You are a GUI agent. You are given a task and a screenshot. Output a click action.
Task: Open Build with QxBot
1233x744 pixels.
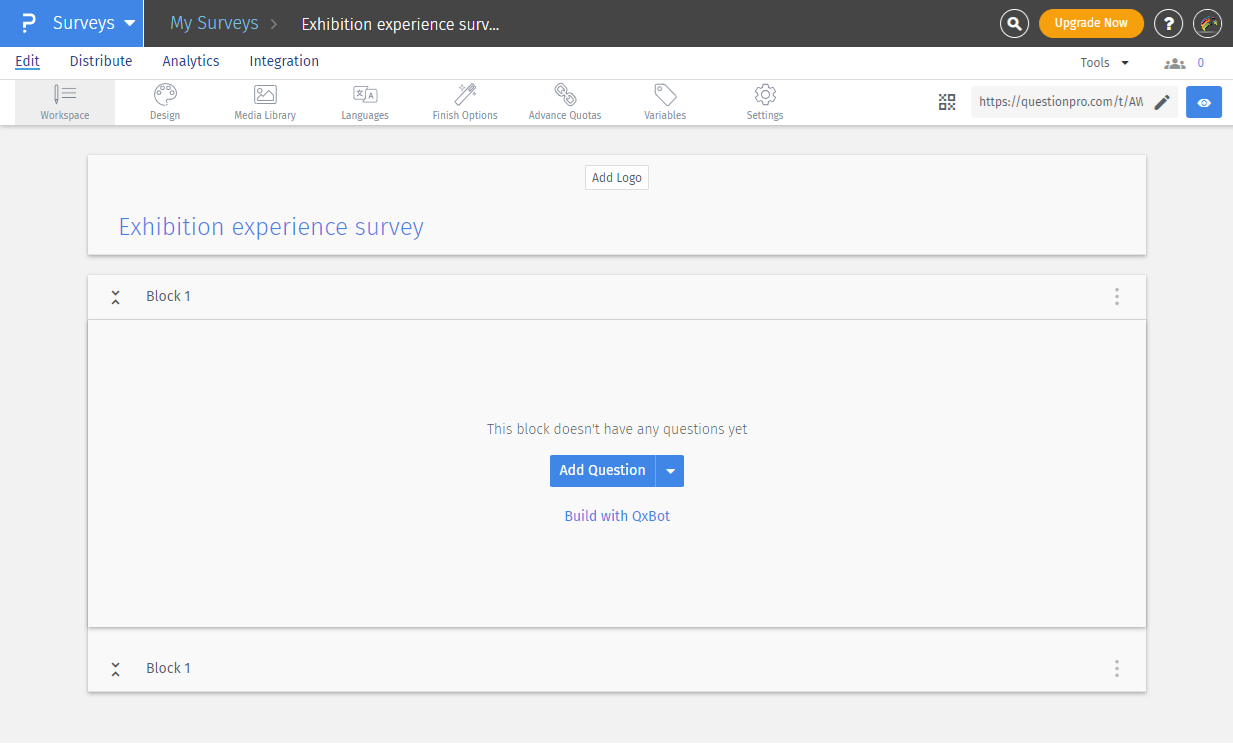[x=616, y=515]
